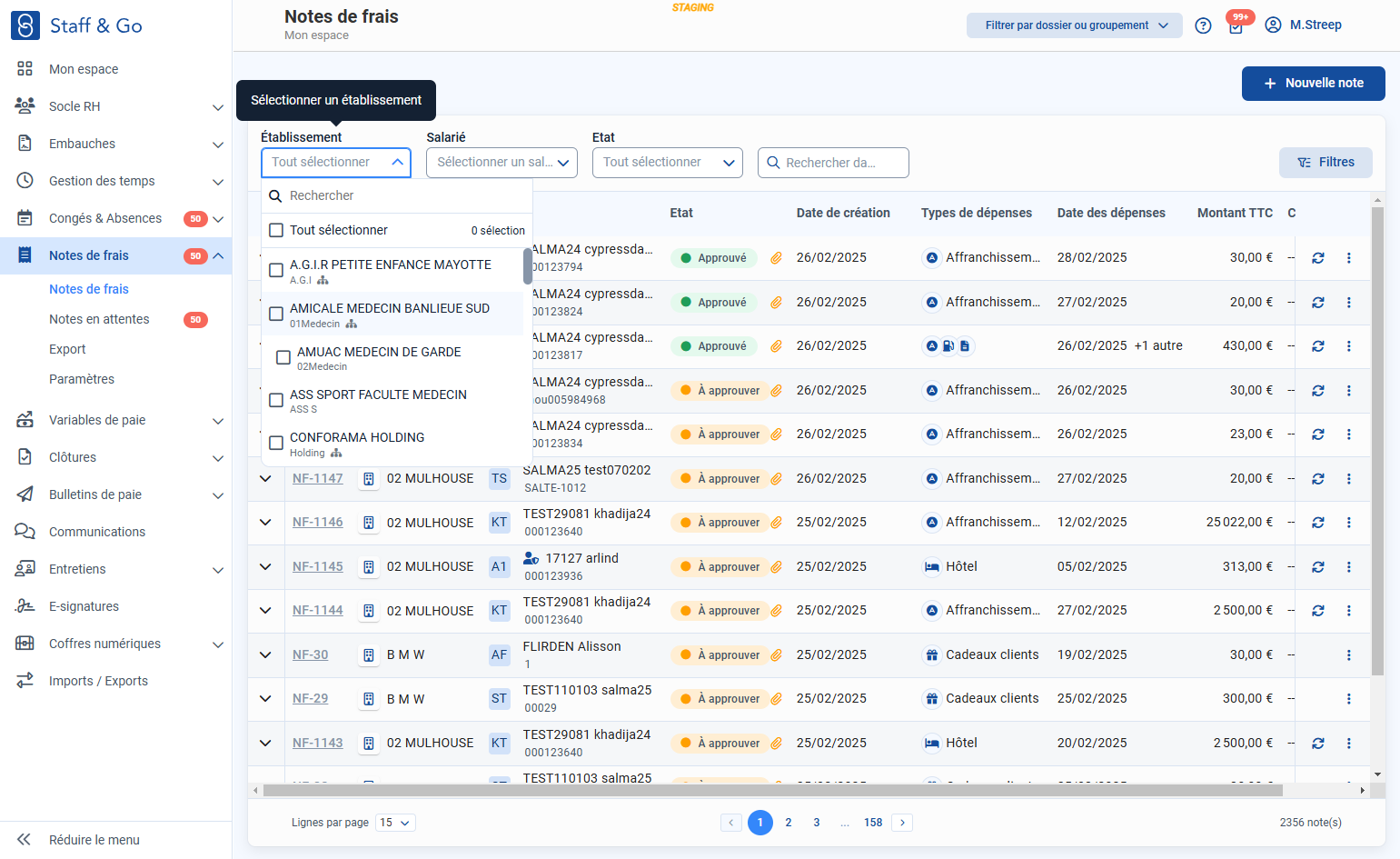This screenshot has height=859, width=1400.
Task: Open three-dot menu for NF-29 row
Action: (x=1348, y=699)
